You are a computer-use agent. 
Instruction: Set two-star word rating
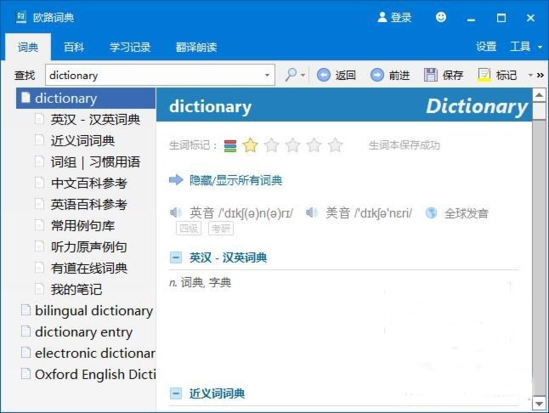(271, 145)
